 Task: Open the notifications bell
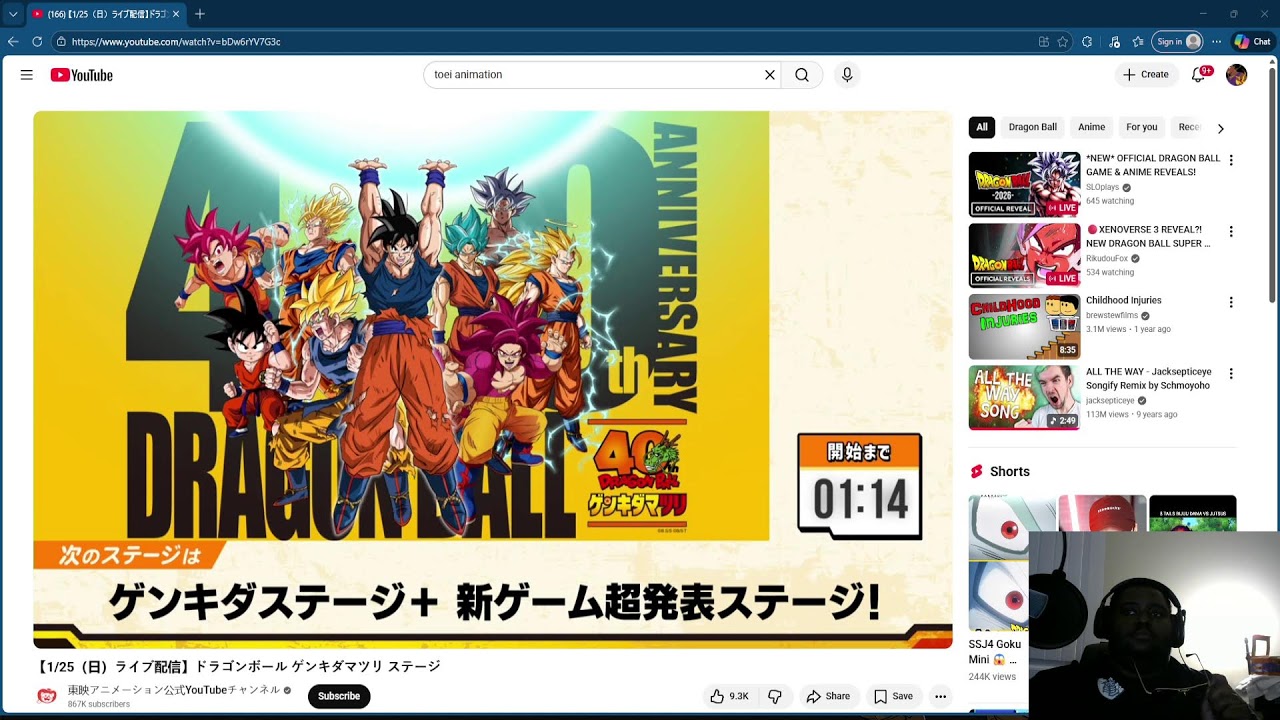(1199, 75)
